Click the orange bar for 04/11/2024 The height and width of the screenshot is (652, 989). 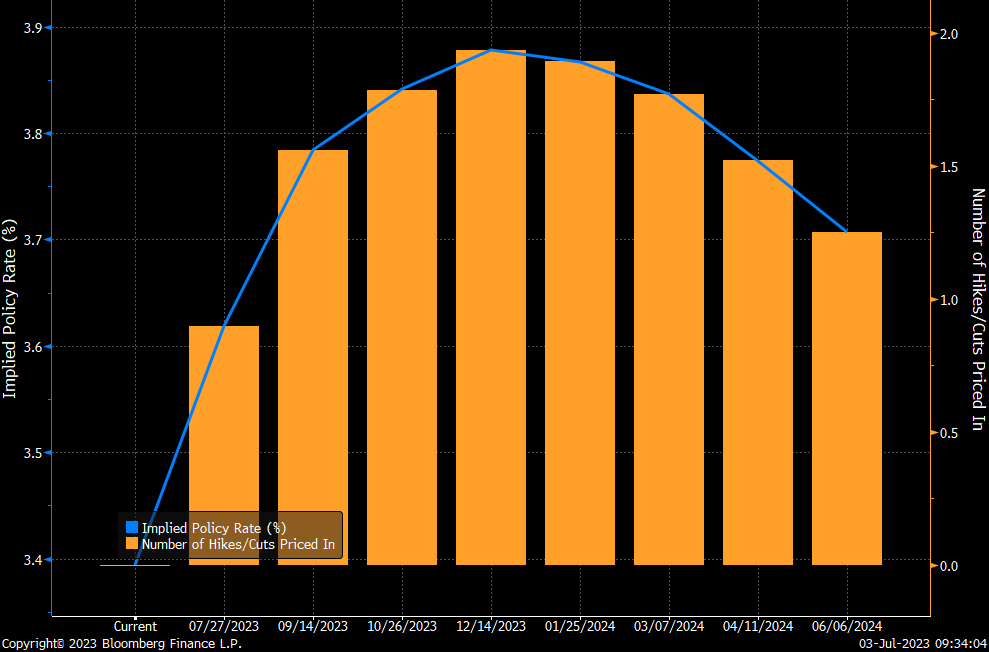click(x=758, y=362)
